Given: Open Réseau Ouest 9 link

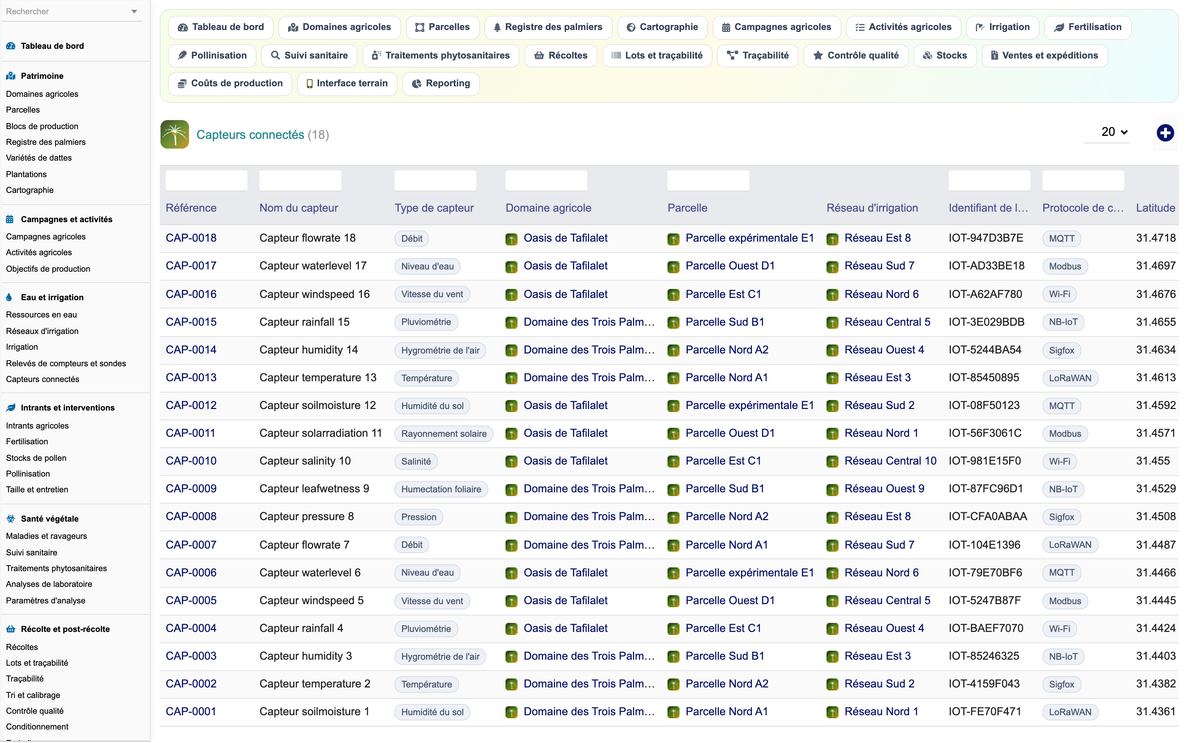Looking at the screenshot, I should point(884,489).
